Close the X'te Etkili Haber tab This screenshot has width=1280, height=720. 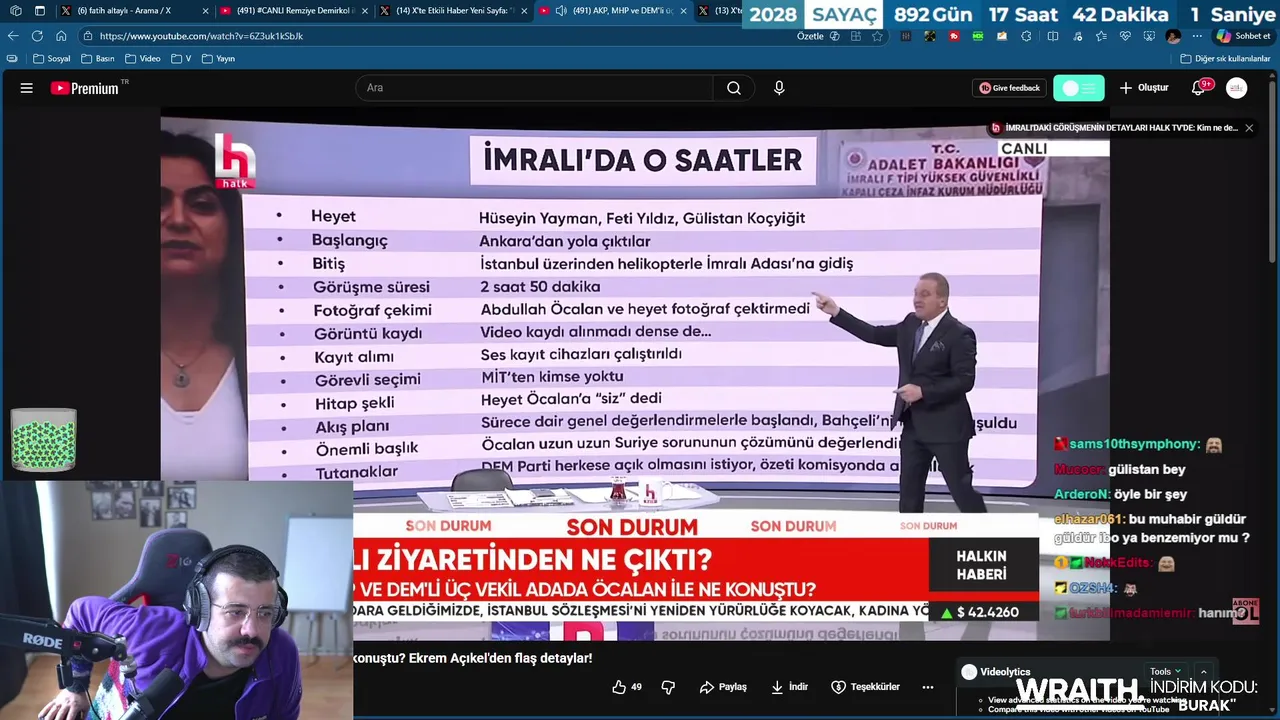tap(524, 11)
